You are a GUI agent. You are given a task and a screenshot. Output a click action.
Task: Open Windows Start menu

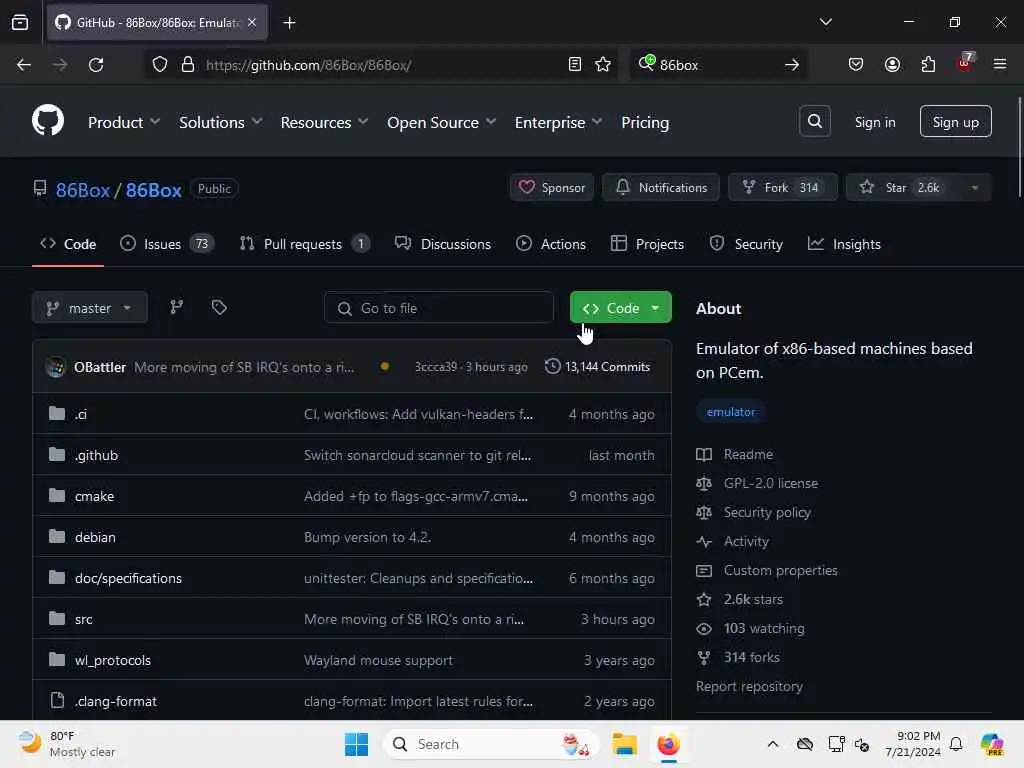(356, 744)
